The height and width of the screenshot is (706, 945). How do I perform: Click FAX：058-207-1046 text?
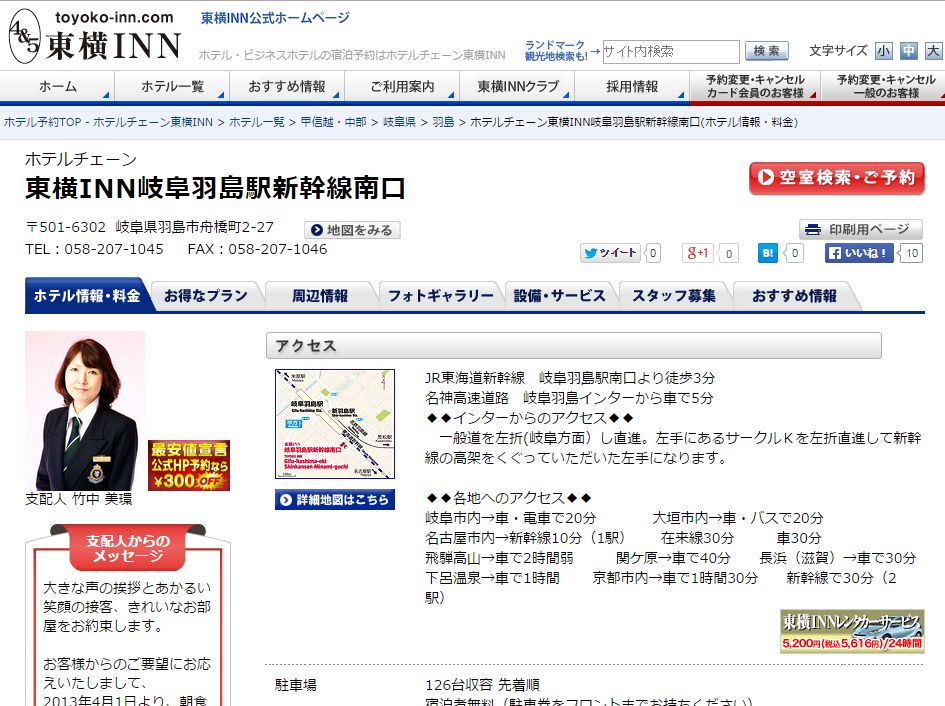pyautogui.click(x=257, y=249)
